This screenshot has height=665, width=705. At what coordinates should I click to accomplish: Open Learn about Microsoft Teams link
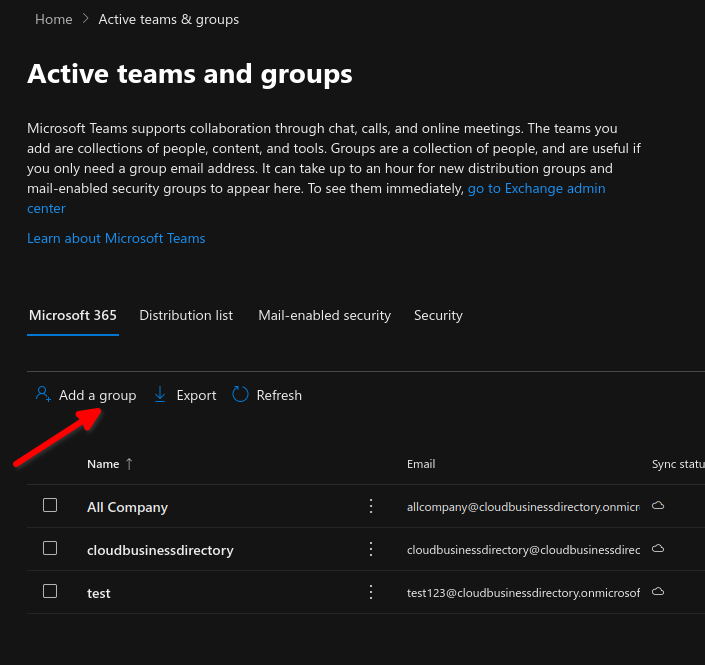coord(116,238)
